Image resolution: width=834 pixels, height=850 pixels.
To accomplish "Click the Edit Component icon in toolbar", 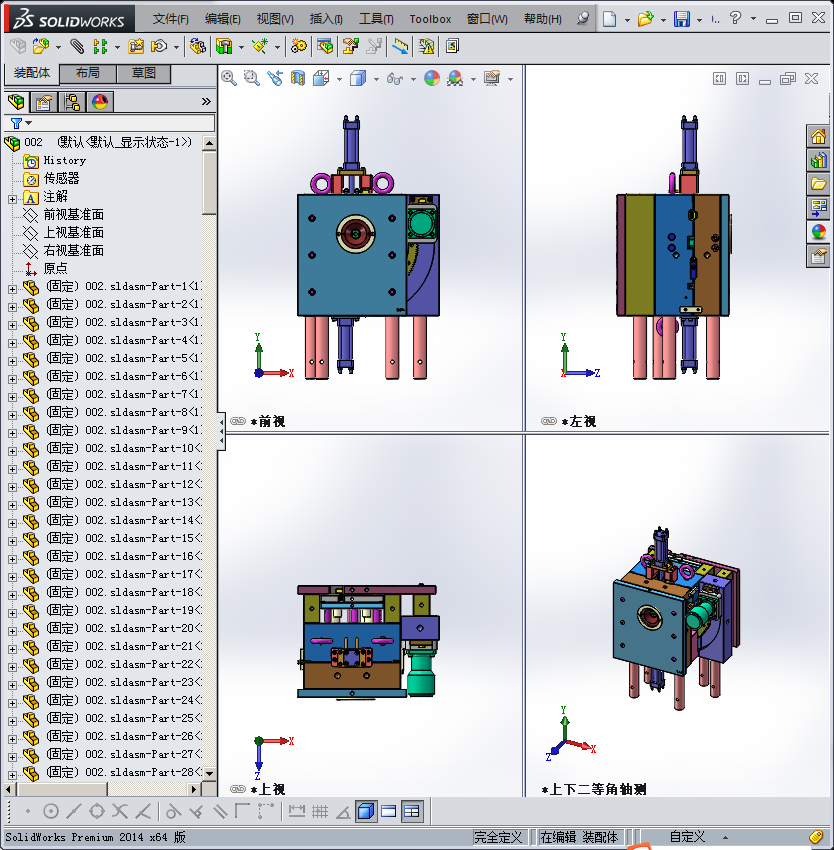I will pos(18,46).
